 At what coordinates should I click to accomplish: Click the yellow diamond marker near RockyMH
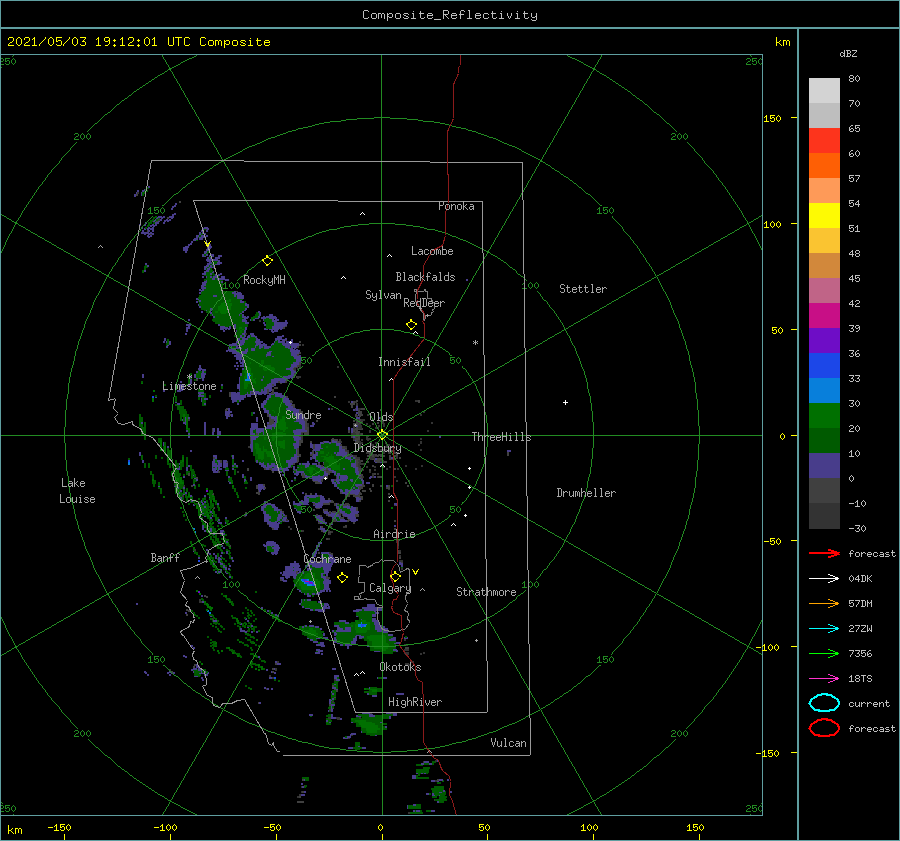click(x=267, y=261)
